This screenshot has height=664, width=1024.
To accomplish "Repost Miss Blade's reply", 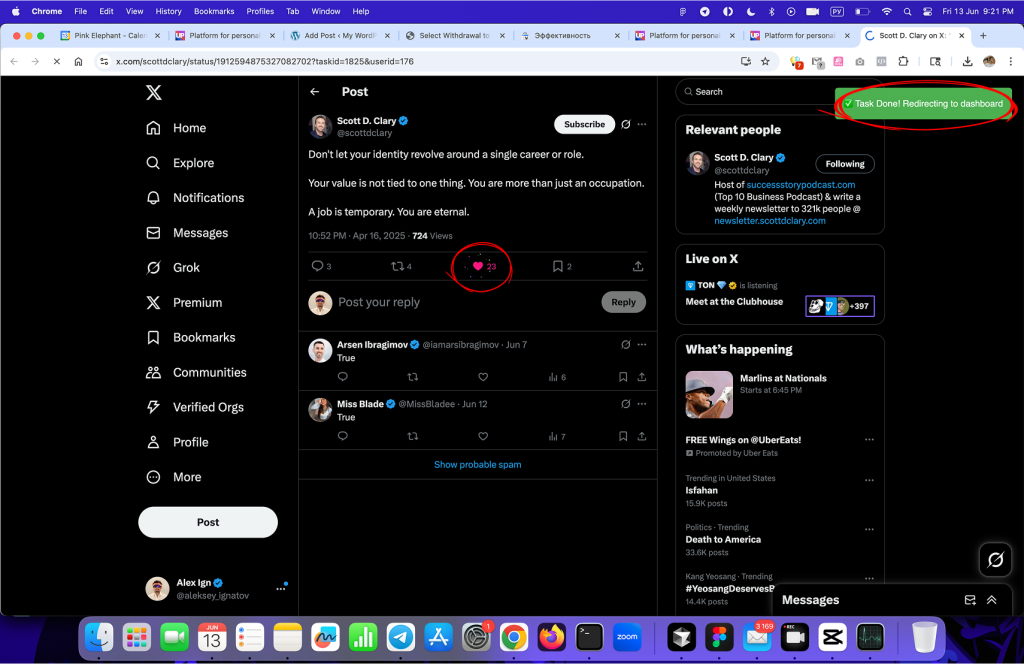I will (x=413, y=436).
